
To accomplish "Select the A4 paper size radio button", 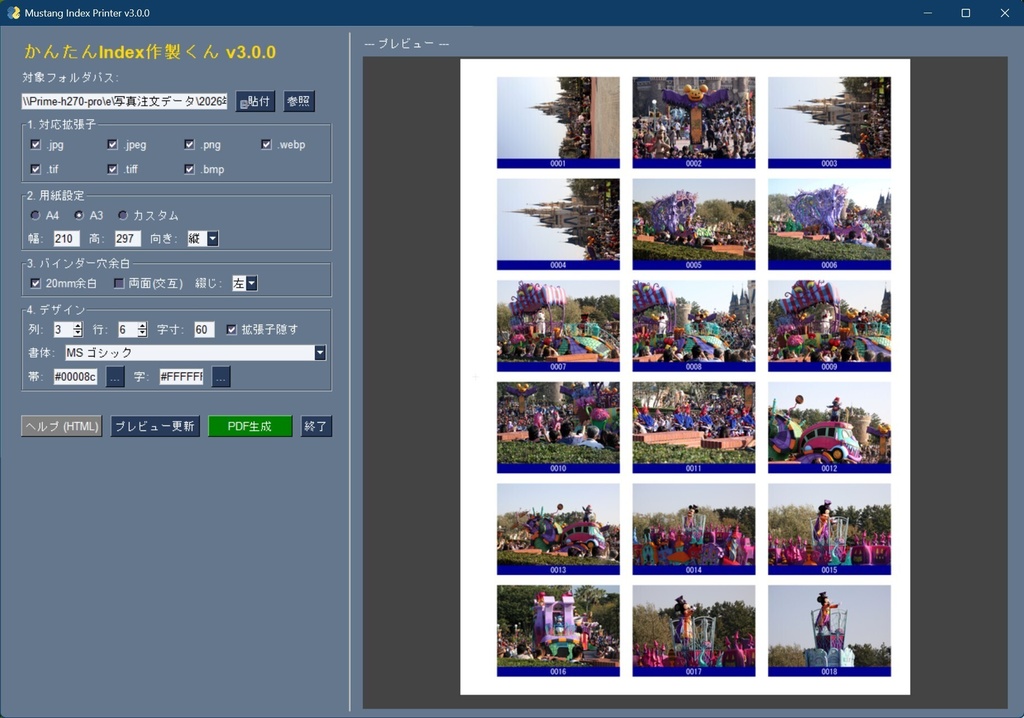I will coord(35,215).
